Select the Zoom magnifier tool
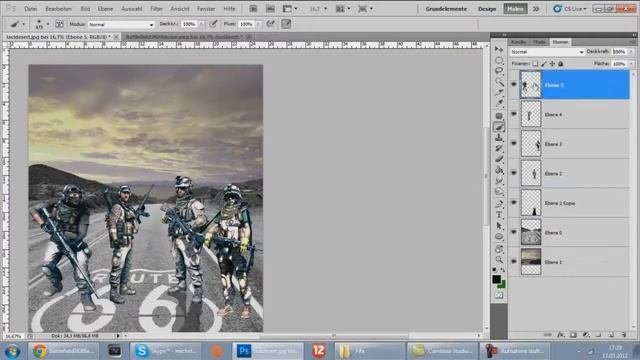 pyautogui.click(x=499, y=260)
